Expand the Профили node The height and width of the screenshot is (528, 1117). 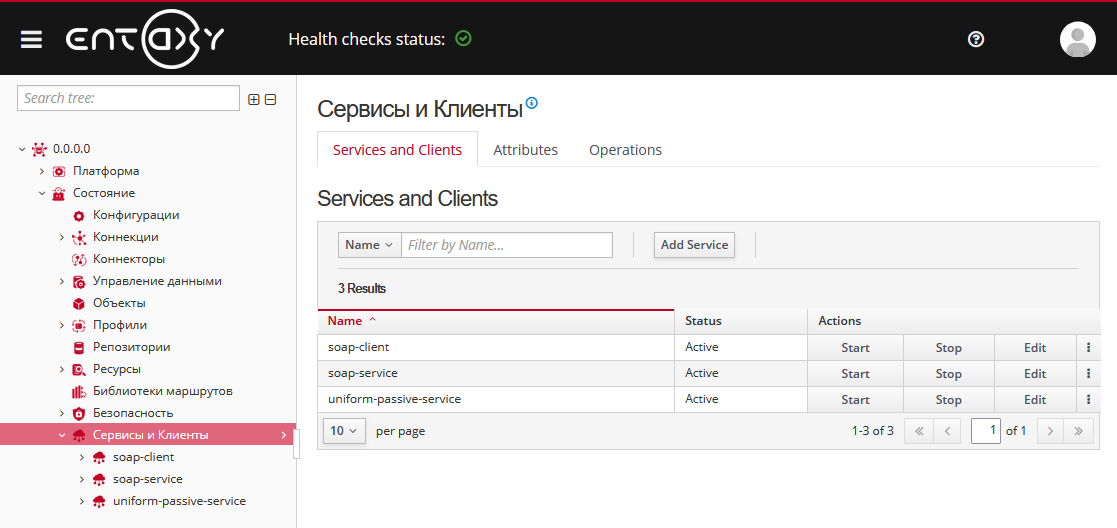point(62,326)
